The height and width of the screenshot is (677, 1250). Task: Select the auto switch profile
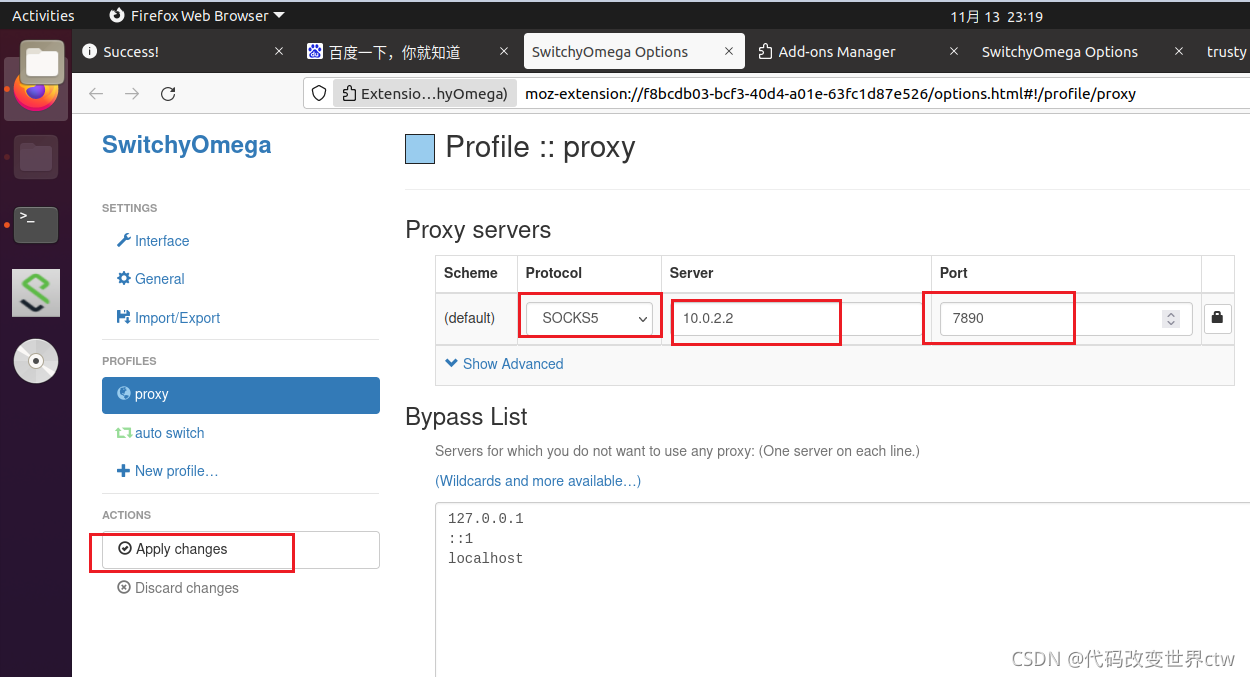click(160, 433)
